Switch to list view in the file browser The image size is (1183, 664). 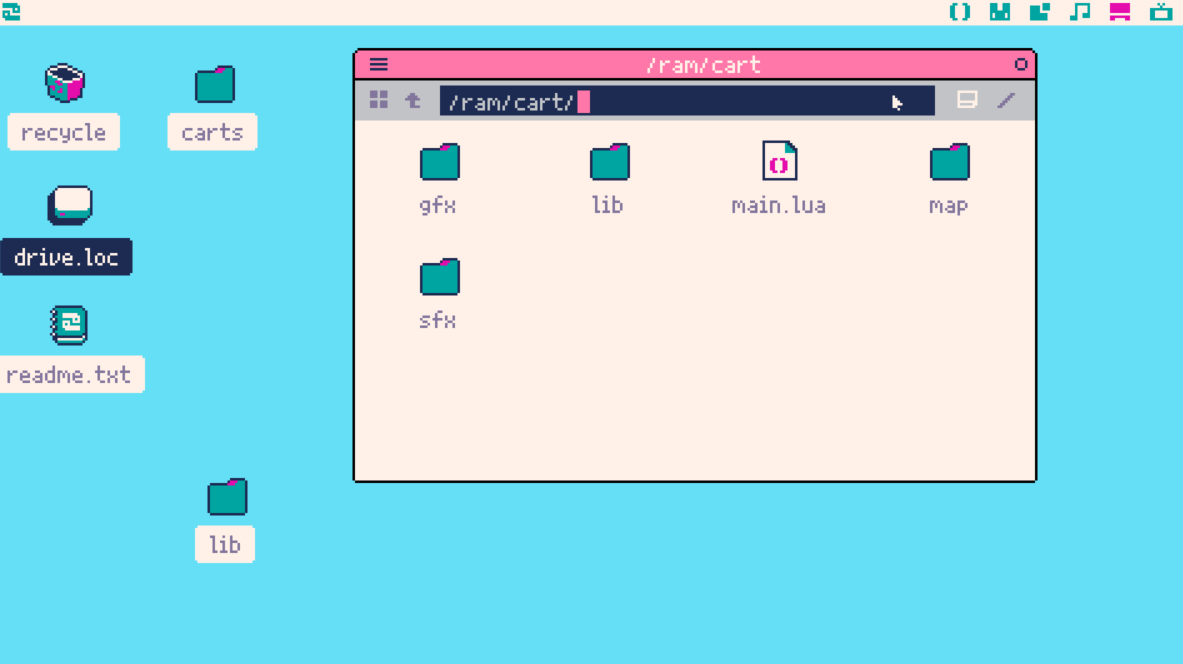coord(966,100)
